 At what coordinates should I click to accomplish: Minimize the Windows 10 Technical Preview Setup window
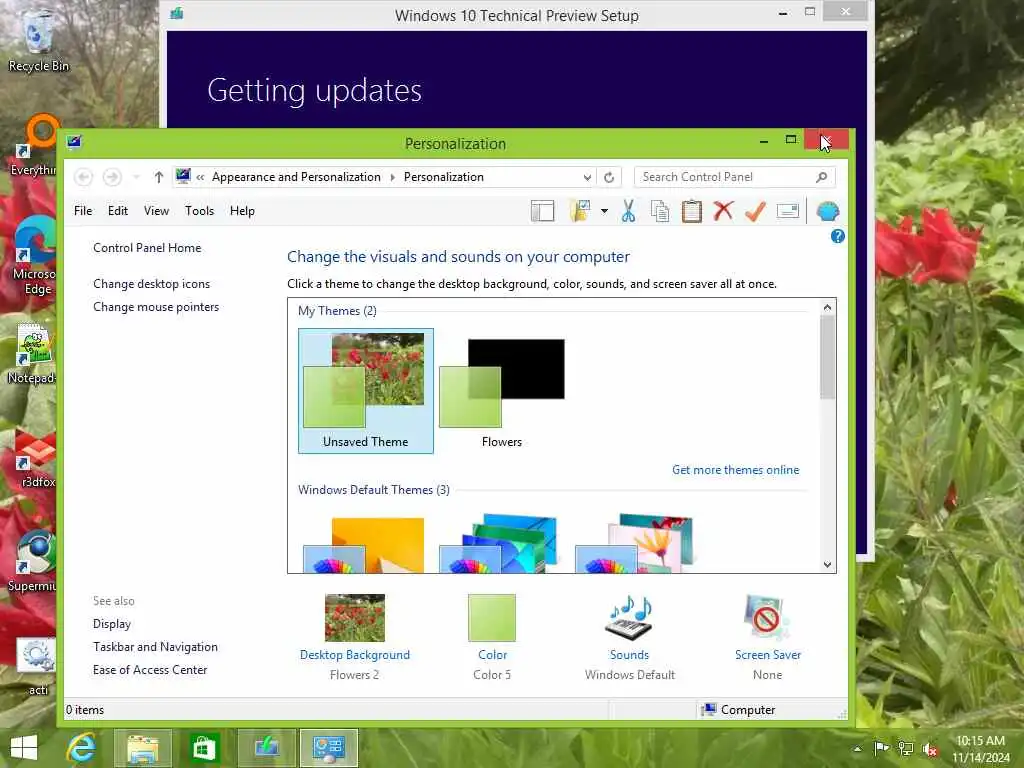click(x=782, y=12)
